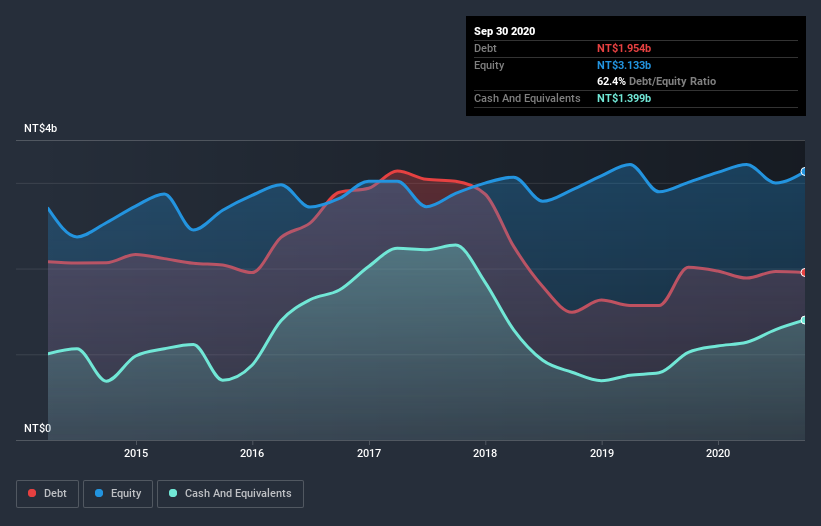Image resolution: width=821 pixels, height=526 pixels.
Task: Click the teal Cash endpoint marker
Action: pyautogui.click(x=804, y=320)
